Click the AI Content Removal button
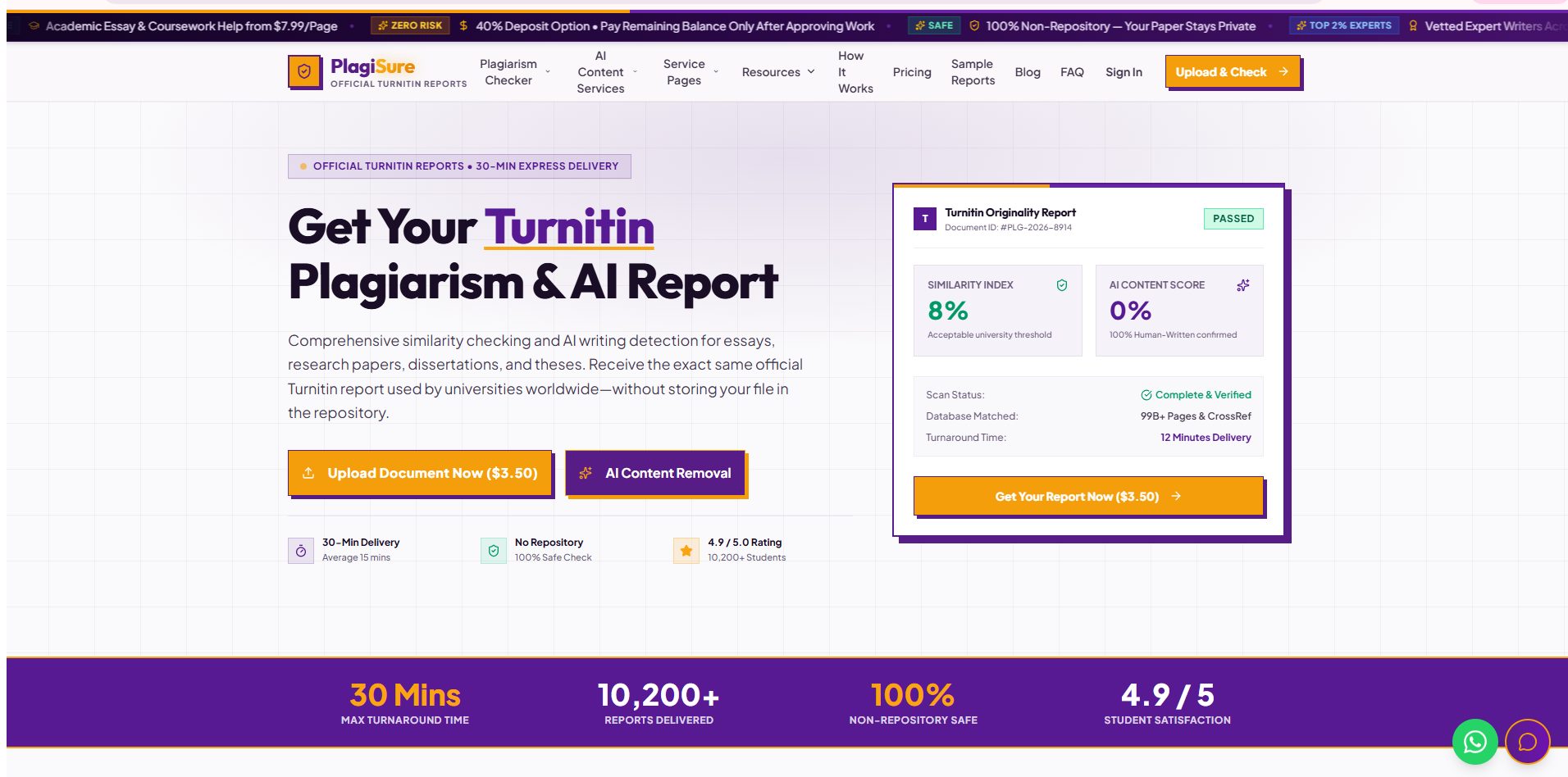 (655, 473)
